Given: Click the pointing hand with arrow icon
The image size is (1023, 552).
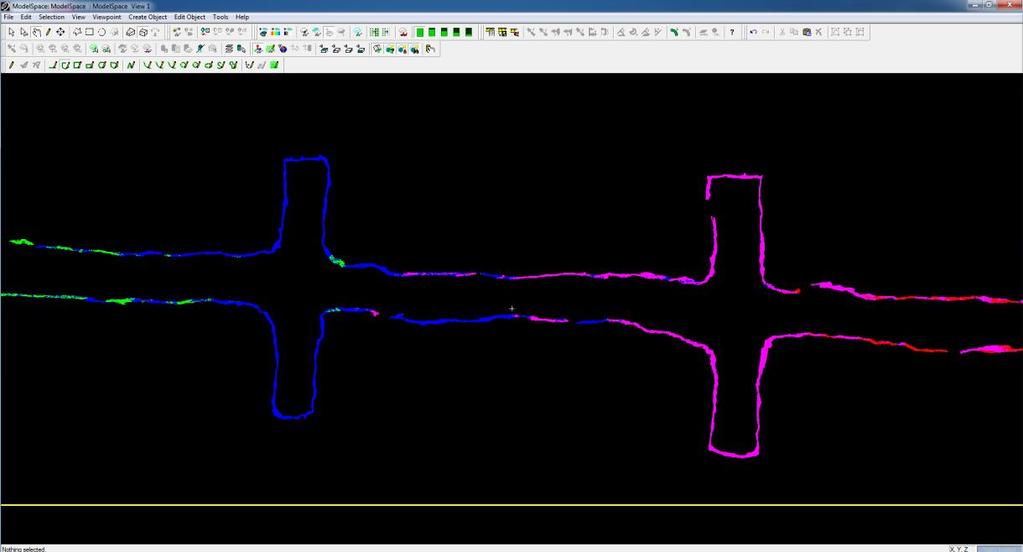Looking at the screenshot, I should click(430, 49).
